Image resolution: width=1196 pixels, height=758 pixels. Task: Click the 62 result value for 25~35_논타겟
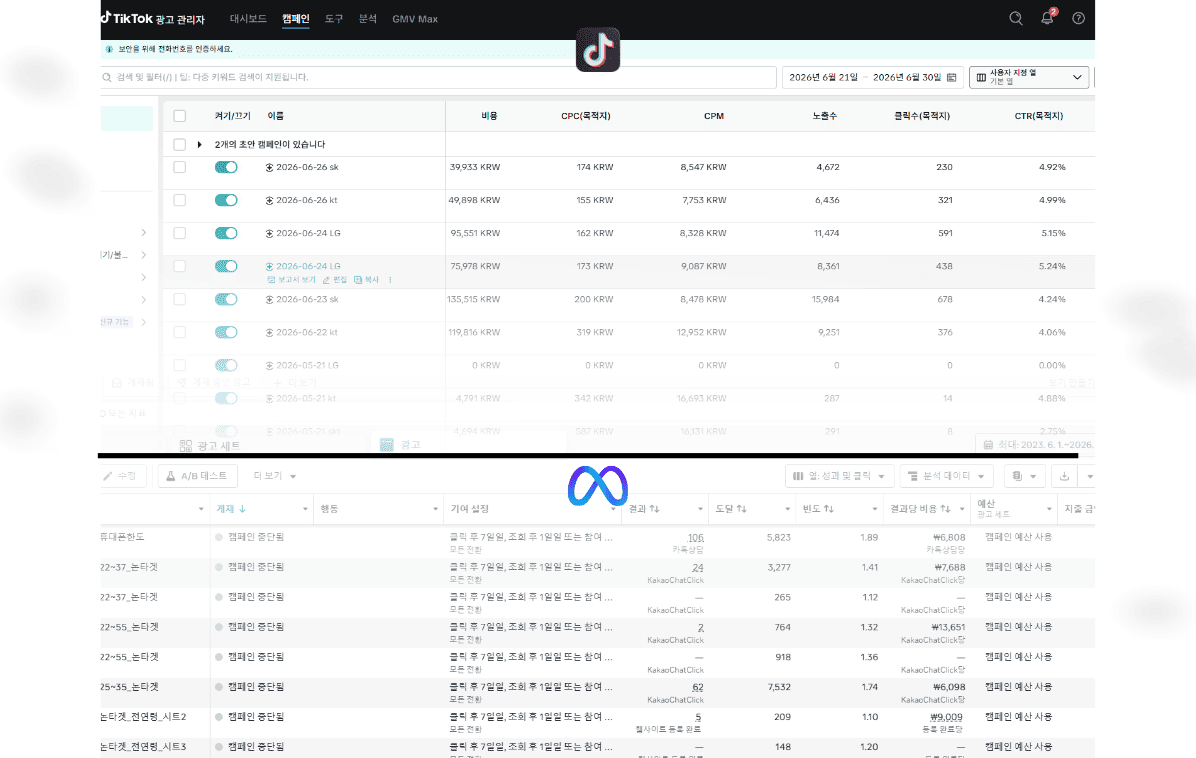(697, 687)
